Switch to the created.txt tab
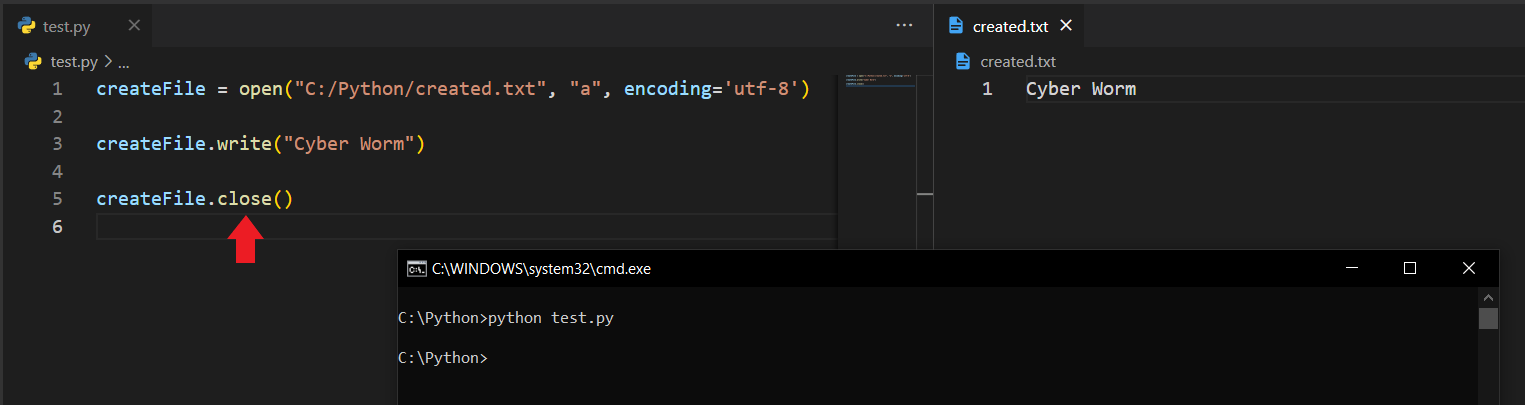 (1010, 27)
